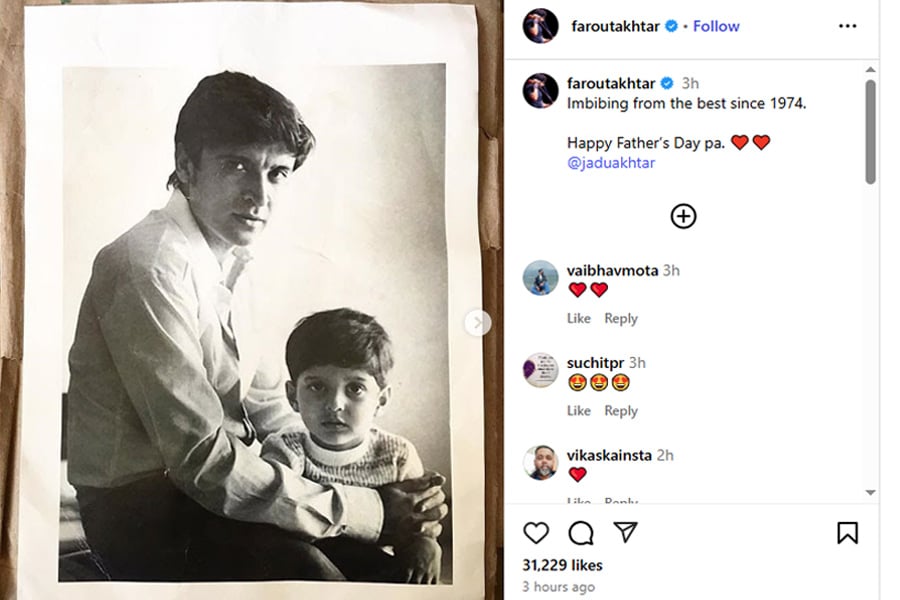Viewport: 900px width, 600px height.
Task: Share post via paper plane icon
Action: click(x=625, y=533)
